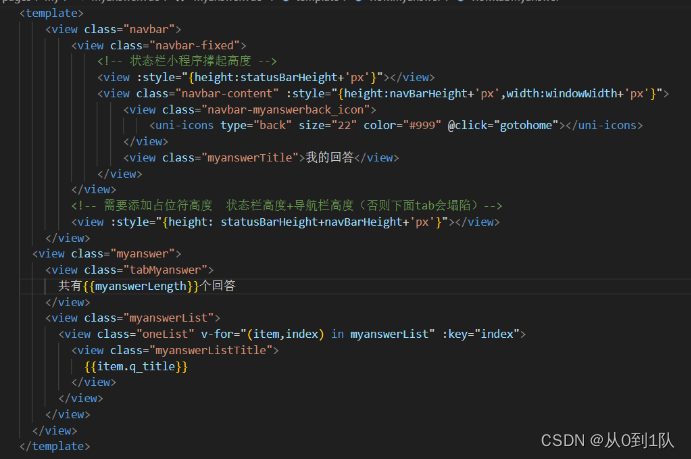Click the 'in' keyword in v-for
This screenshot has height=459, width=691.
[x=338, y=334]
